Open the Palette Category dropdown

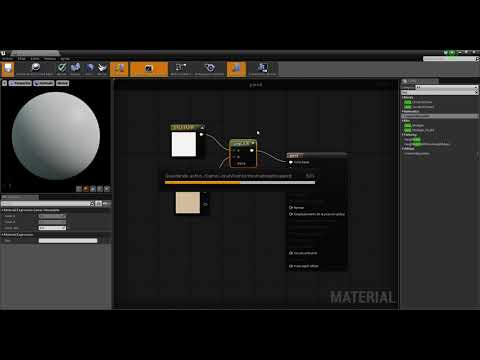[x=447, y=87]
